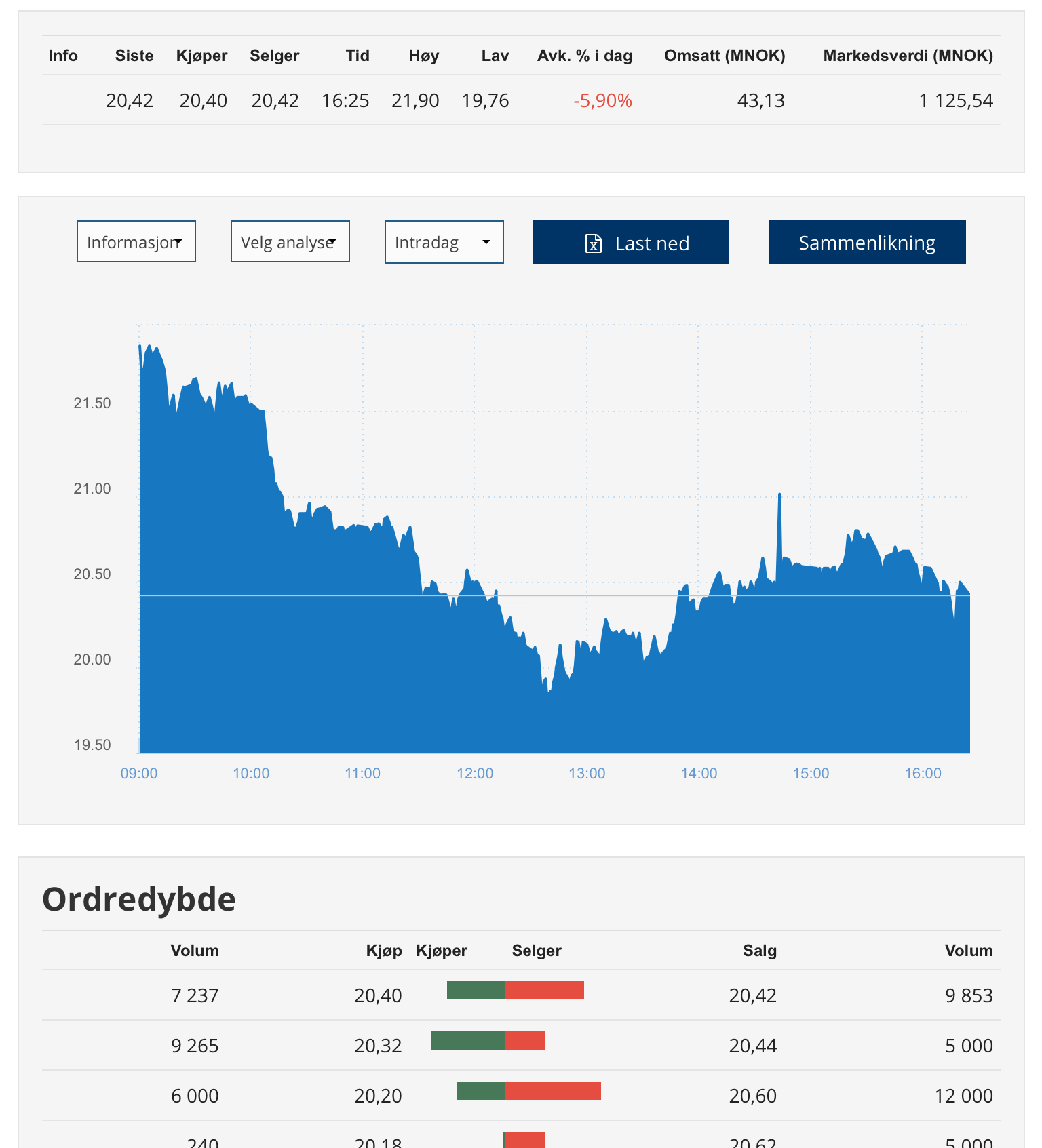This screenshot has height=1148, width=1042.
Task: Select the 20,40 buy price row
Action: pyautogui.click(x=521, y=995)
